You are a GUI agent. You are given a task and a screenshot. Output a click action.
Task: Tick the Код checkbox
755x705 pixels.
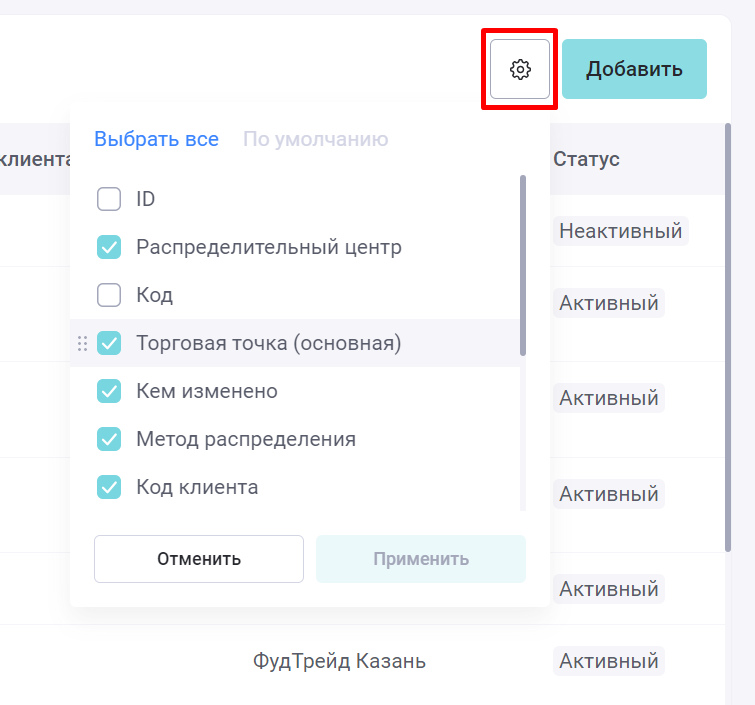(x=109, y=295)
